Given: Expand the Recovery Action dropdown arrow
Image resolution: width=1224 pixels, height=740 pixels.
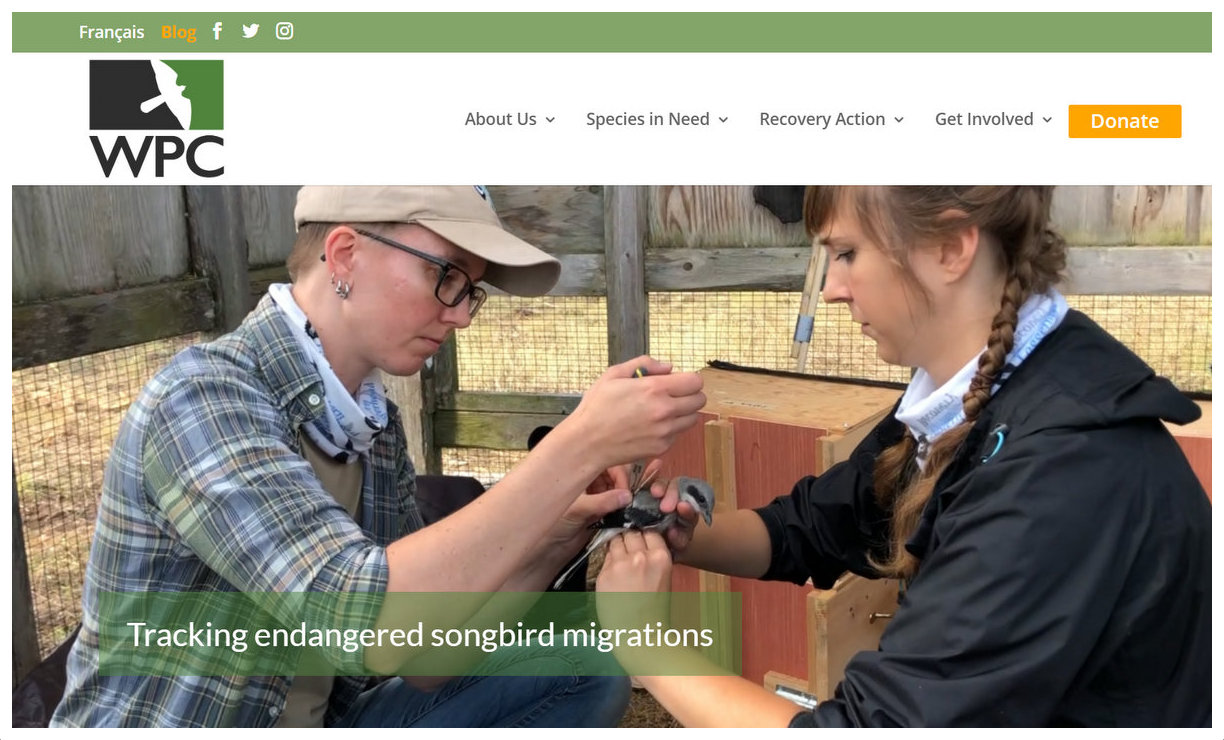Looking at the screenshot, I should (x=899, y=120).
